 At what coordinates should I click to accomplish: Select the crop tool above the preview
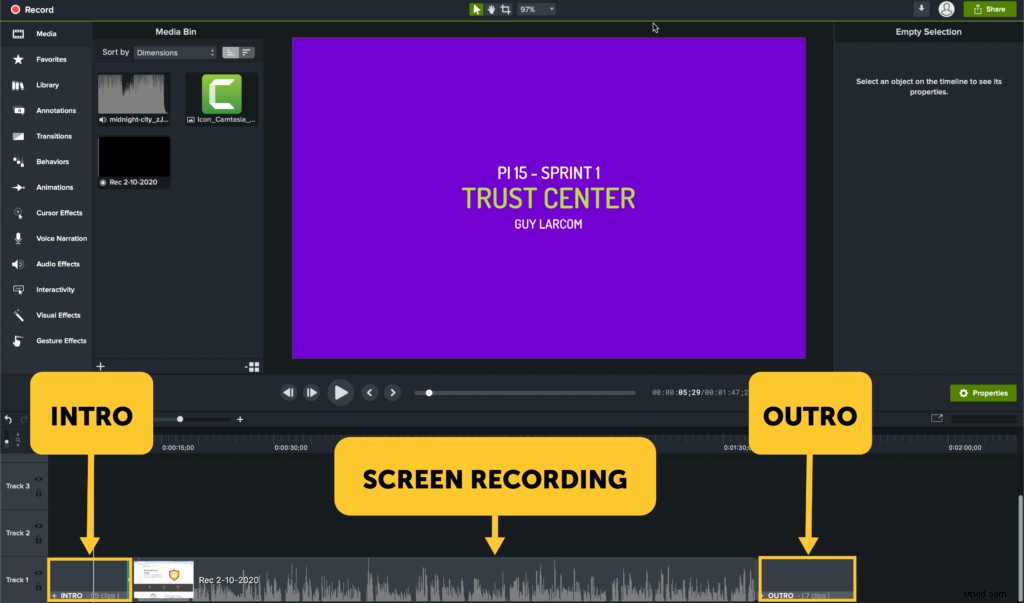(x=507, y=8)
